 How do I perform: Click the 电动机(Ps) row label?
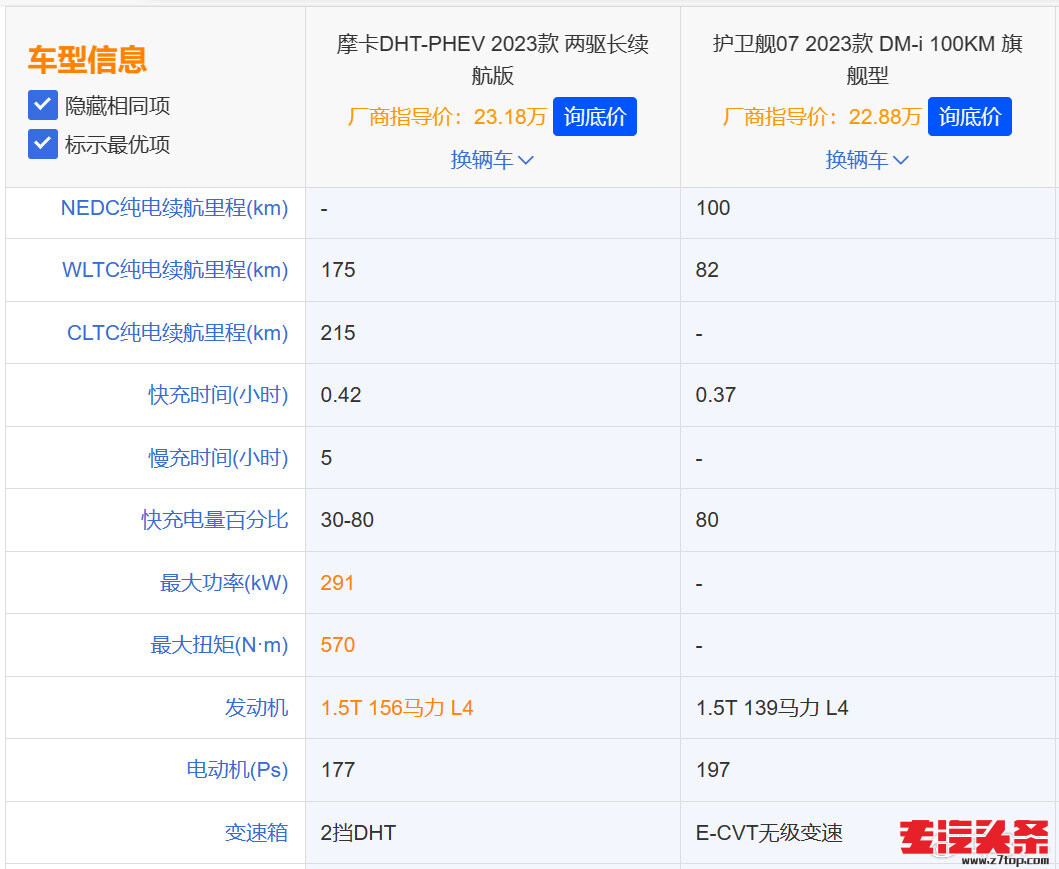click(x=237, y=770)
